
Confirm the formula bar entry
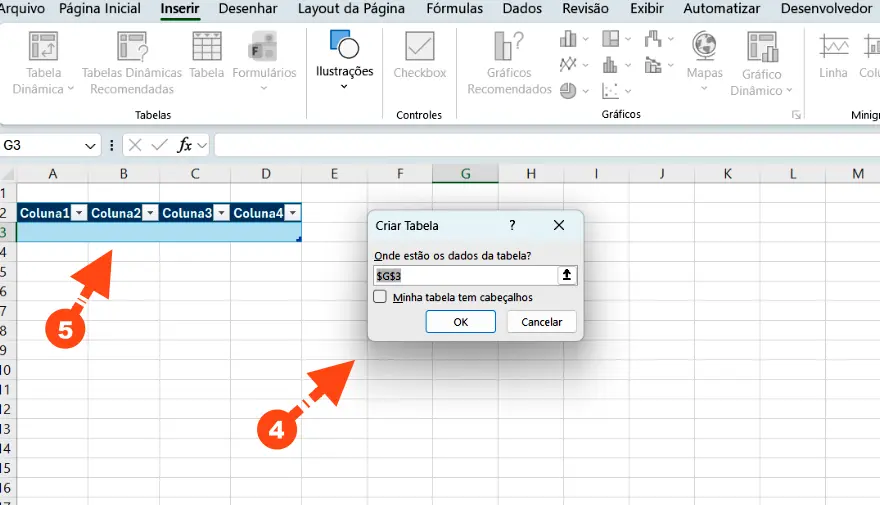coord(159,145)
